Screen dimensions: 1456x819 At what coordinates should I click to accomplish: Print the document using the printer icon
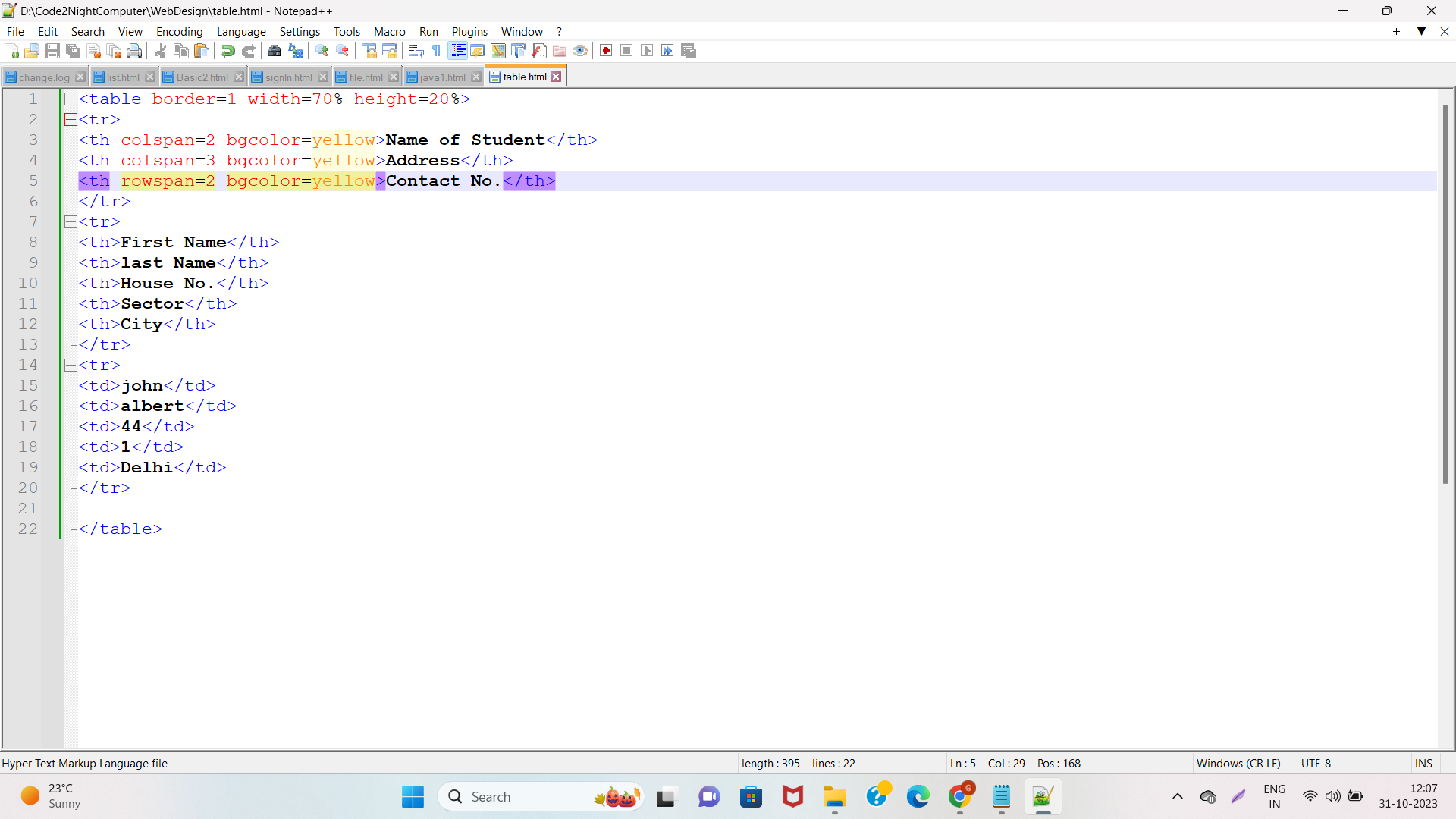coord(134,51)
